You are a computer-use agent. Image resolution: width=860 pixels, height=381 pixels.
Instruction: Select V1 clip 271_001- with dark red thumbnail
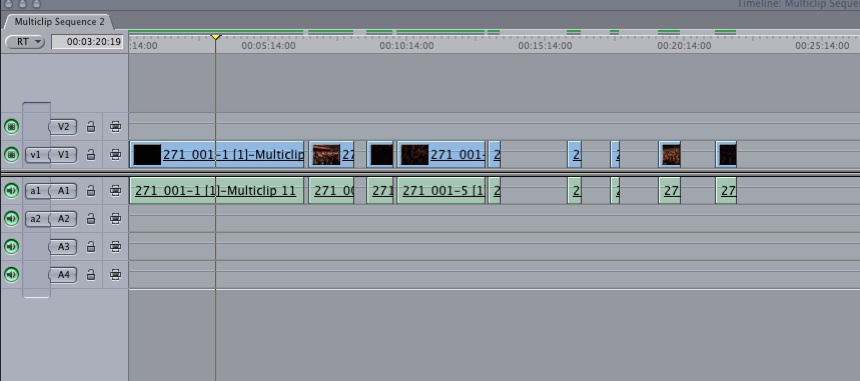[441, 155]
